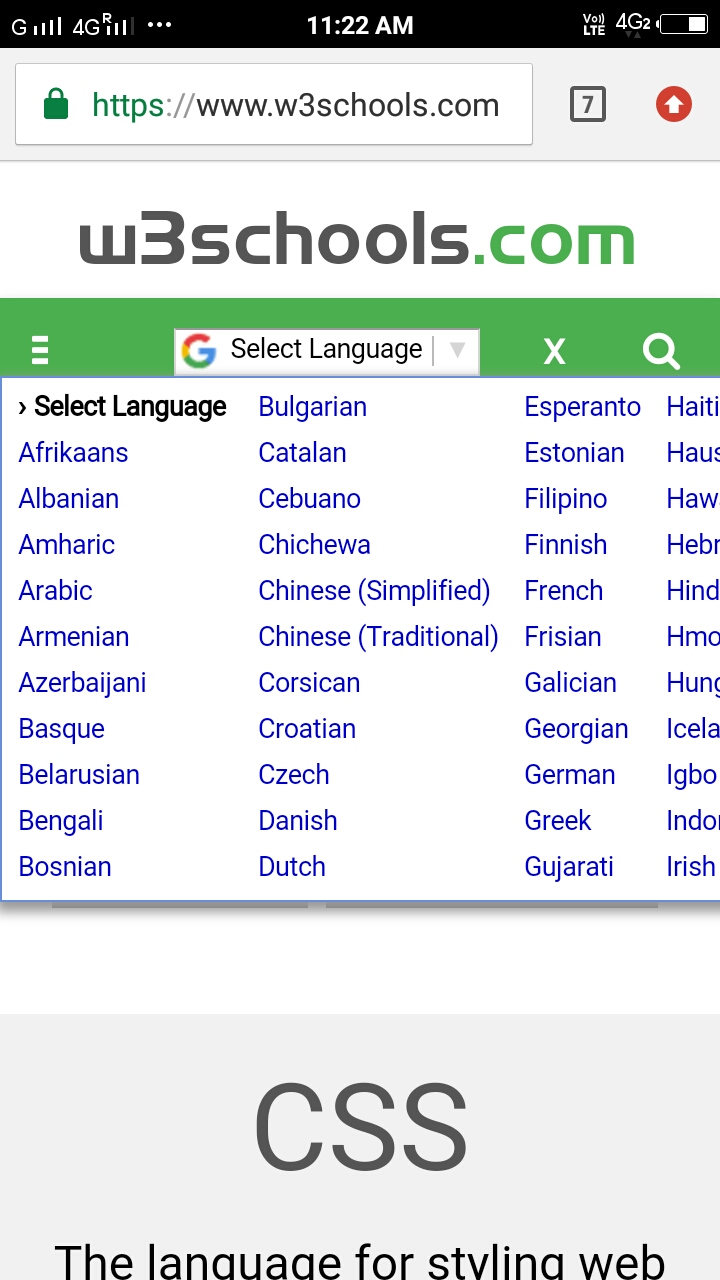Tap the green padlock security icon
The height and width of the screenshot is (1280, 720).
point(56,104)
